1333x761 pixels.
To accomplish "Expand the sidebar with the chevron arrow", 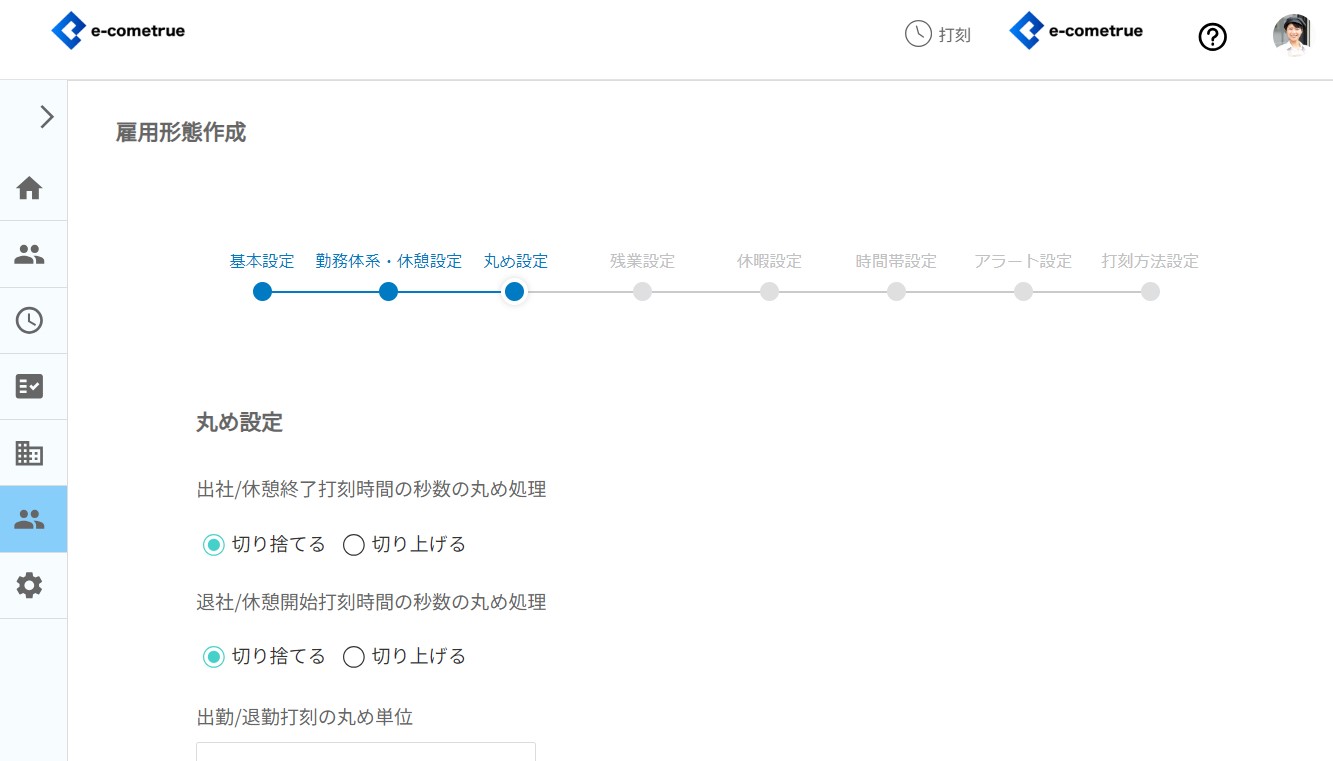I will click(x=46, y=117).
